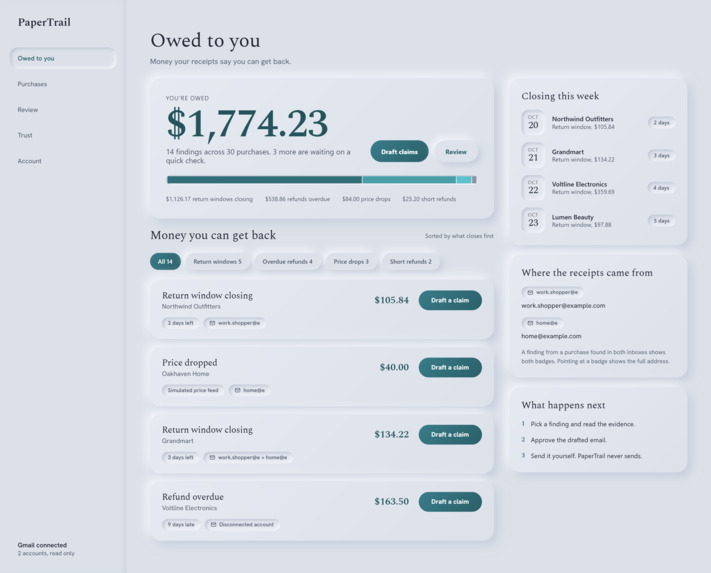
Task: Click the Review button in the owed card
Action: 456,151
